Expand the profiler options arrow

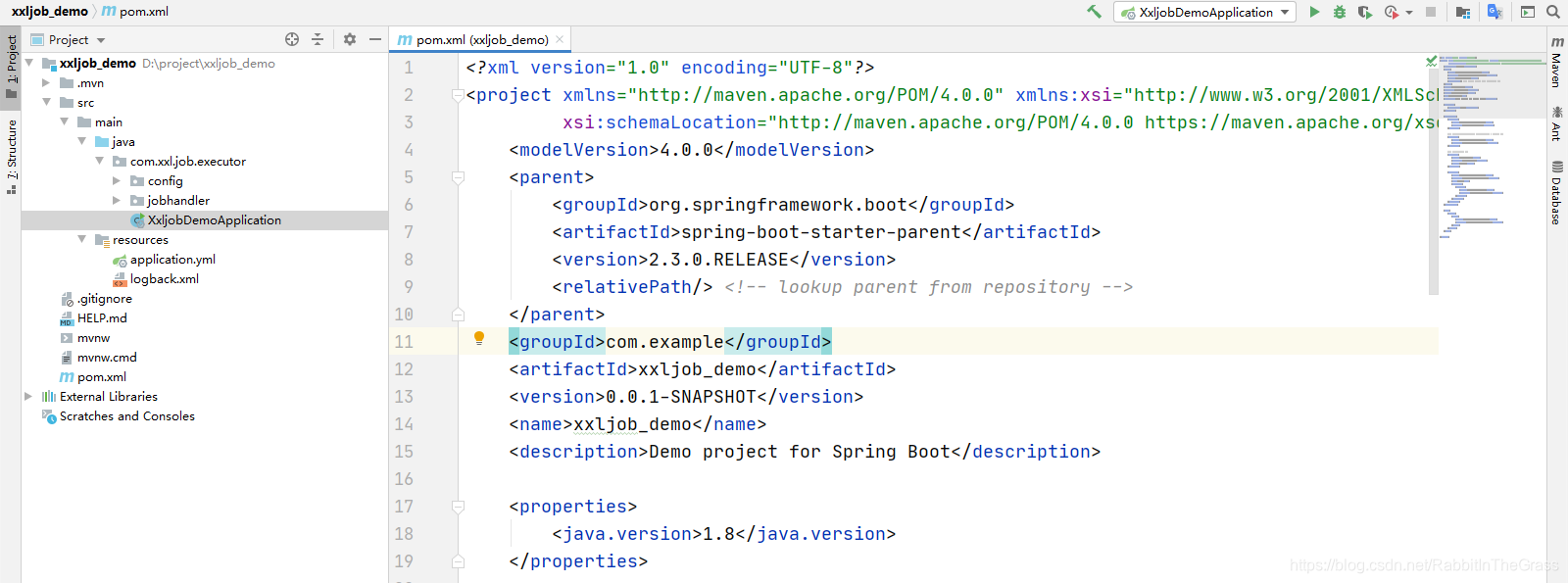point(1409,13)
